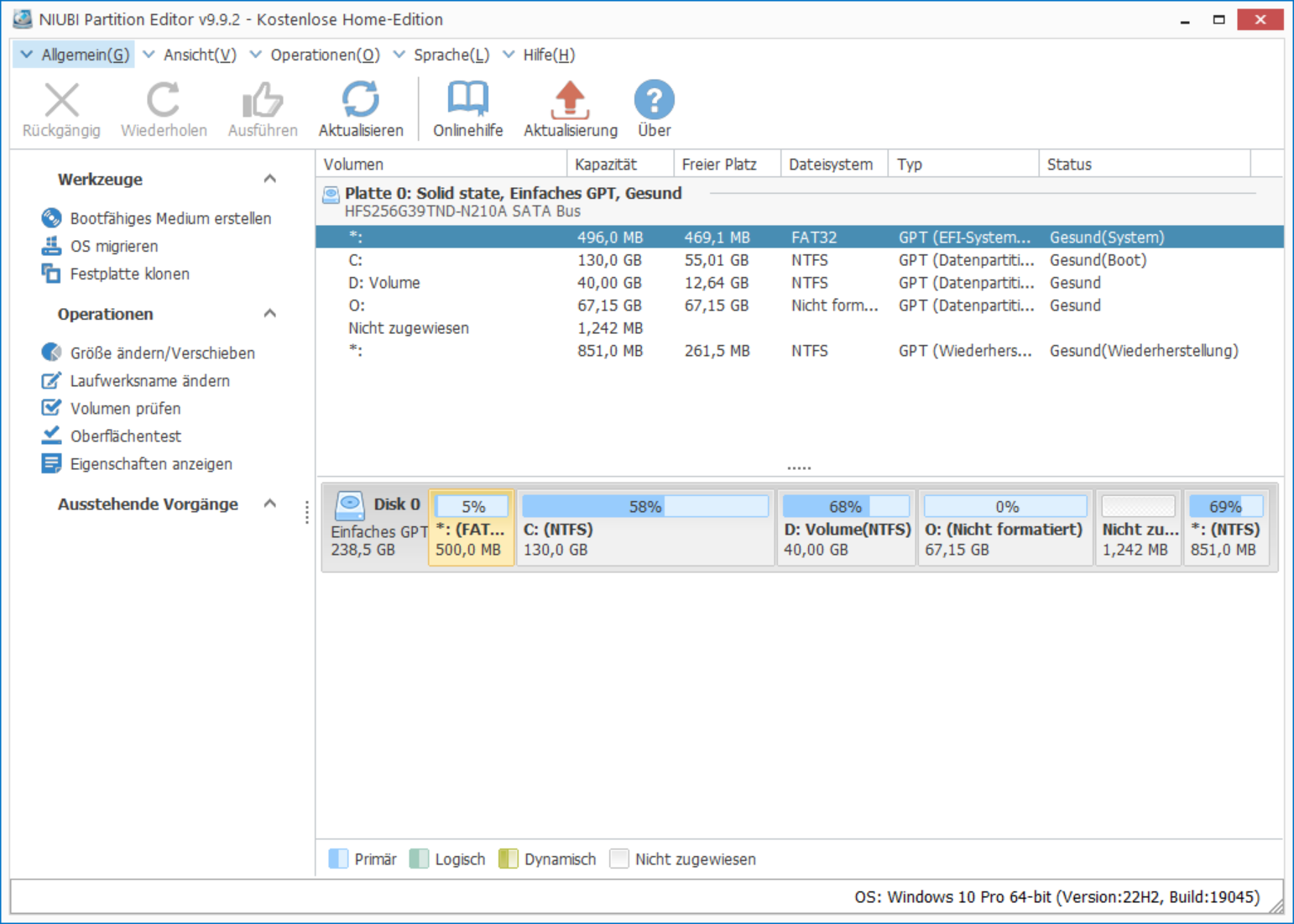Sort by the Typ column header
1294x924 pixels.
coord(963,164)
